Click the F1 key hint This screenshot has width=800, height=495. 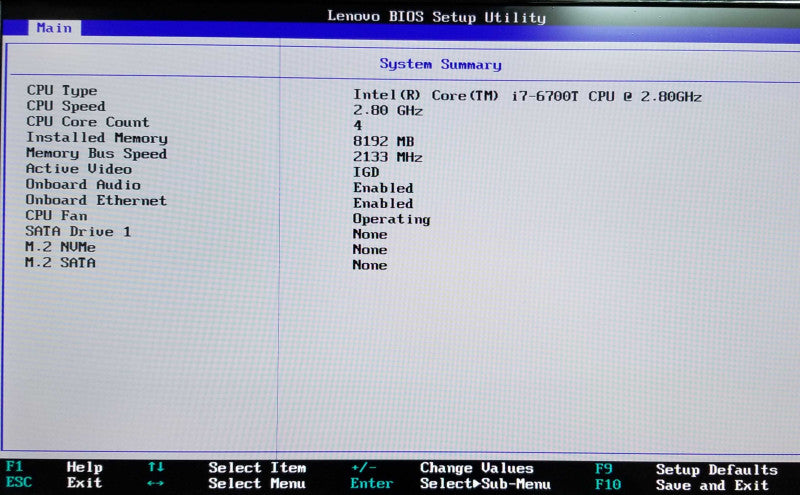coord(14,466)
